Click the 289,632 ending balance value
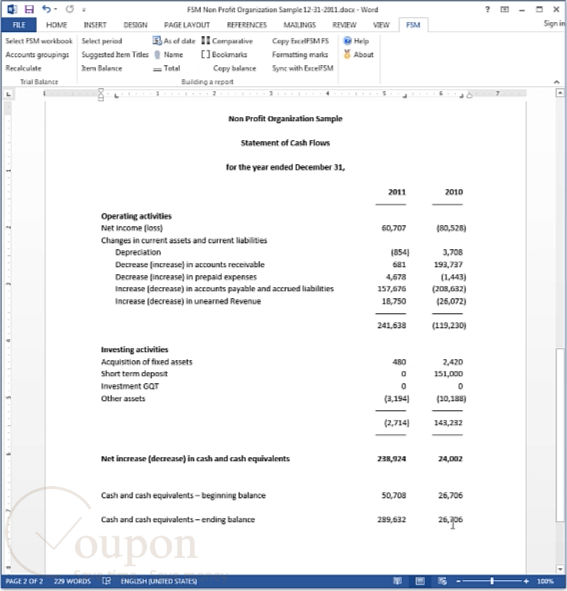Viewport: 567px width, 591px height. [x=392, y=519]
